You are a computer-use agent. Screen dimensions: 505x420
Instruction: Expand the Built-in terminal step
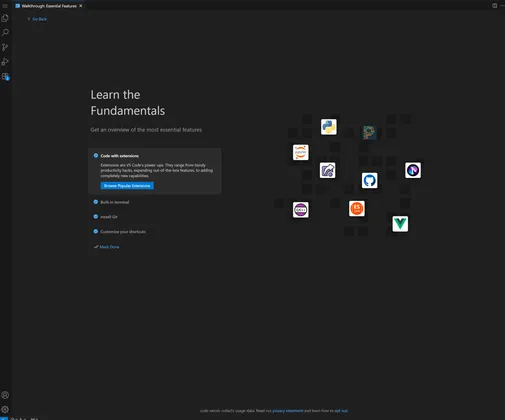click(x=115, y=202)
